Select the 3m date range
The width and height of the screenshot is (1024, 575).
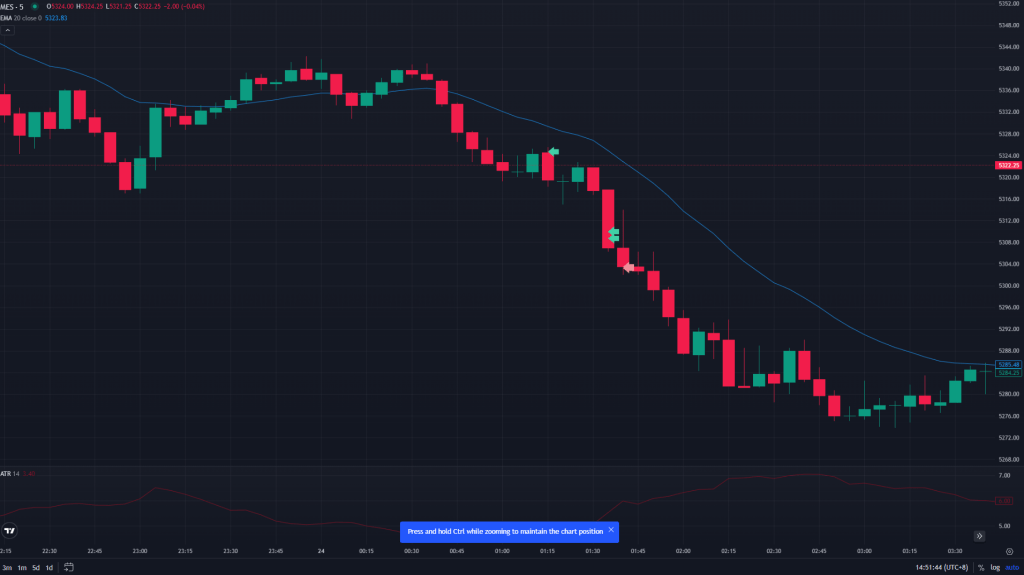(x=7, y=567)
